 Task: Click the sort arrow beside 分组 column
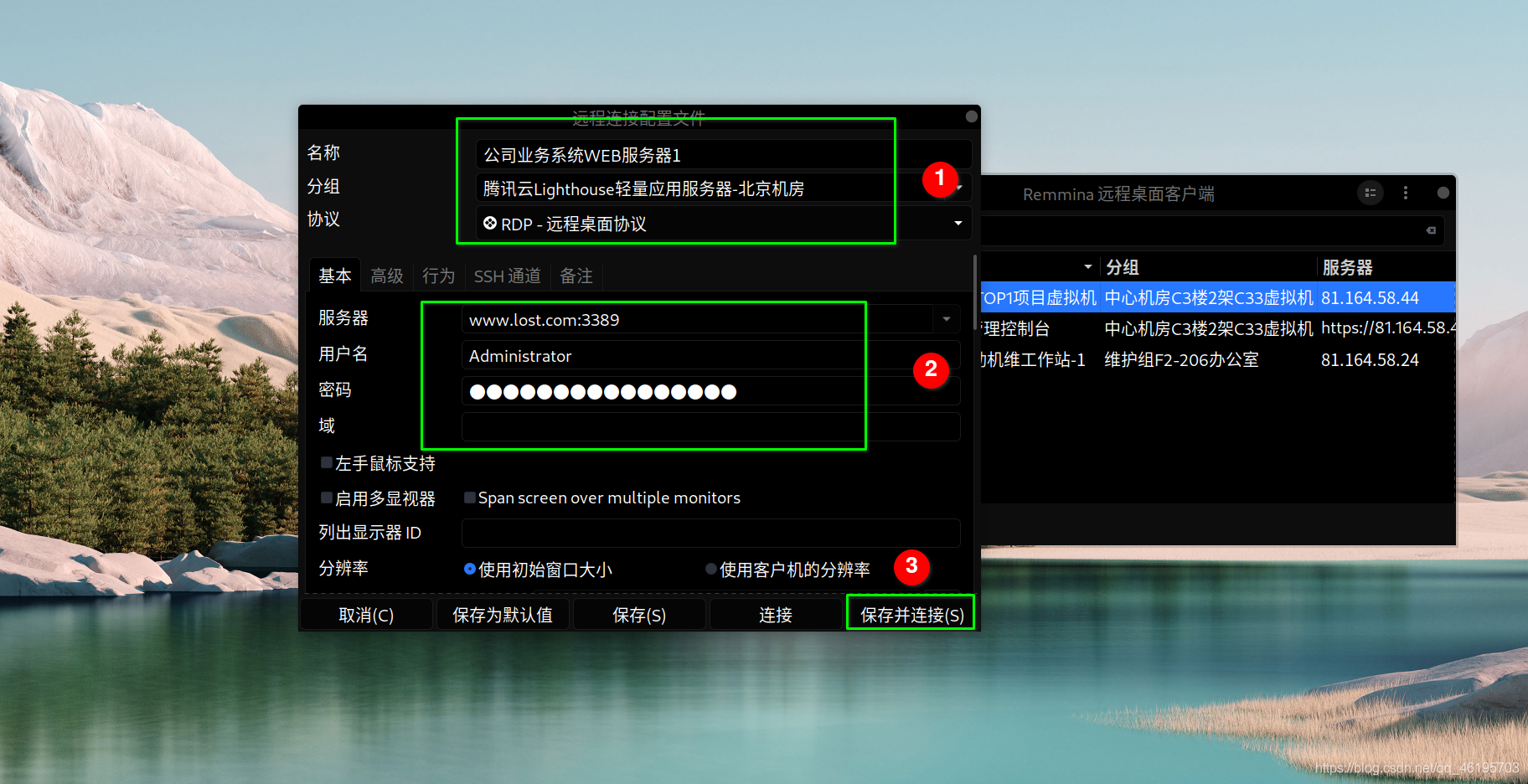(1087, 267)
